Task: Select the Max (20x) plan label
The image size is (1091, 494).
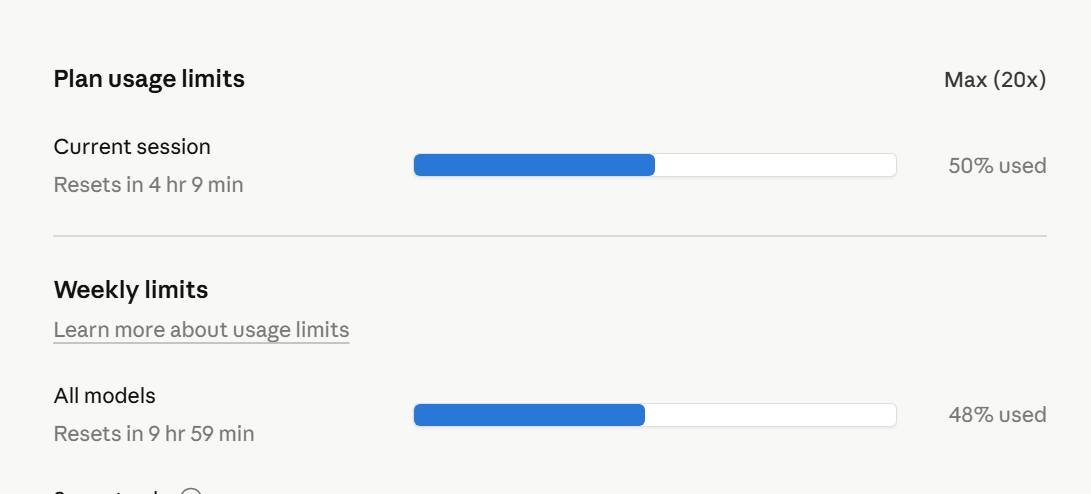Action: (995, 80)
